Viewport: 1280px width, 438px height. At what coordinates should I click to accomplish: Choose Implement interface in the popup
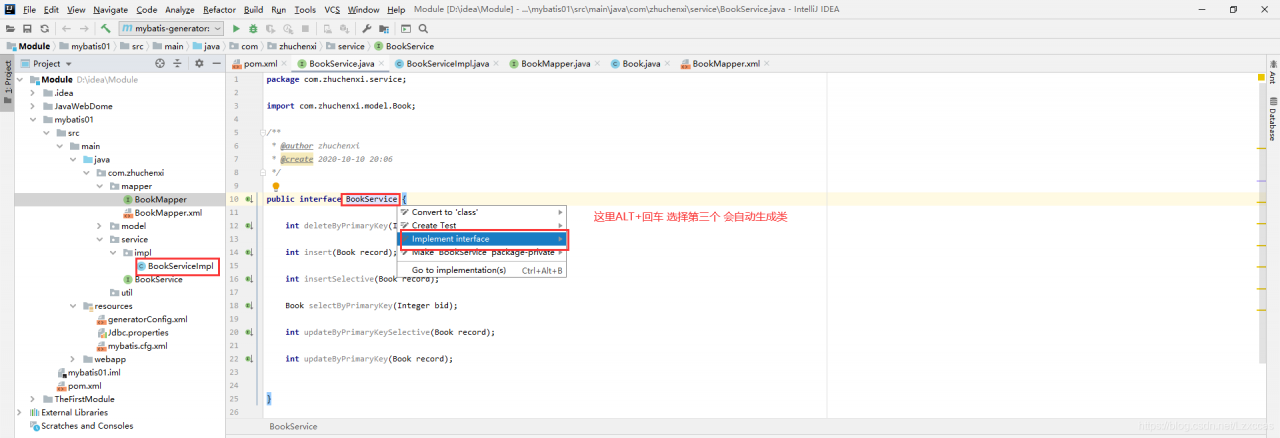point(482,239)
